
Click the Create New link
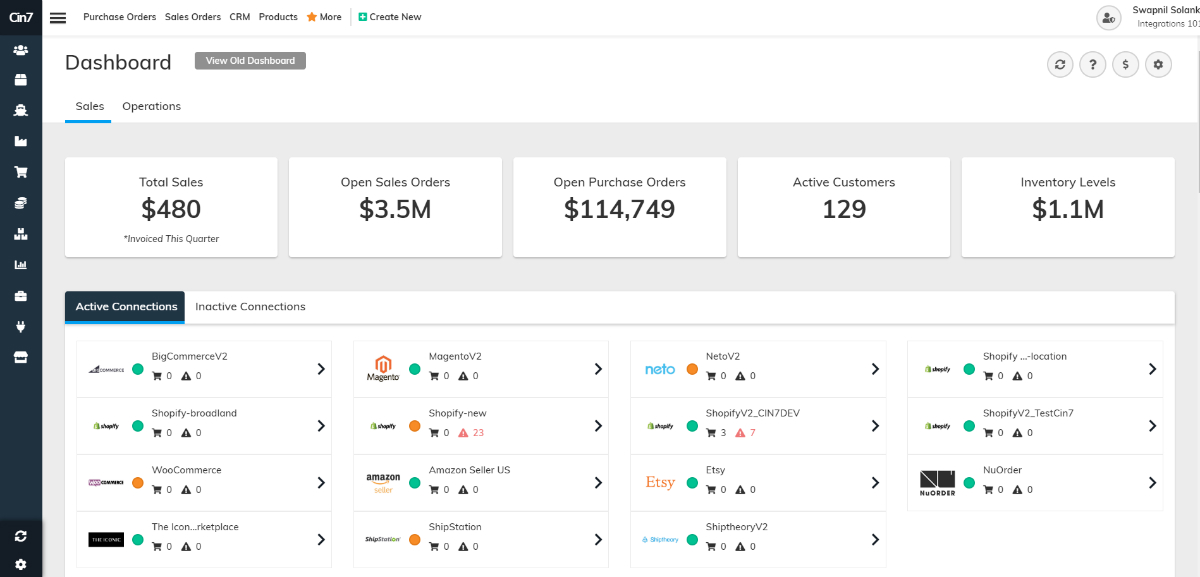(390, 16)
